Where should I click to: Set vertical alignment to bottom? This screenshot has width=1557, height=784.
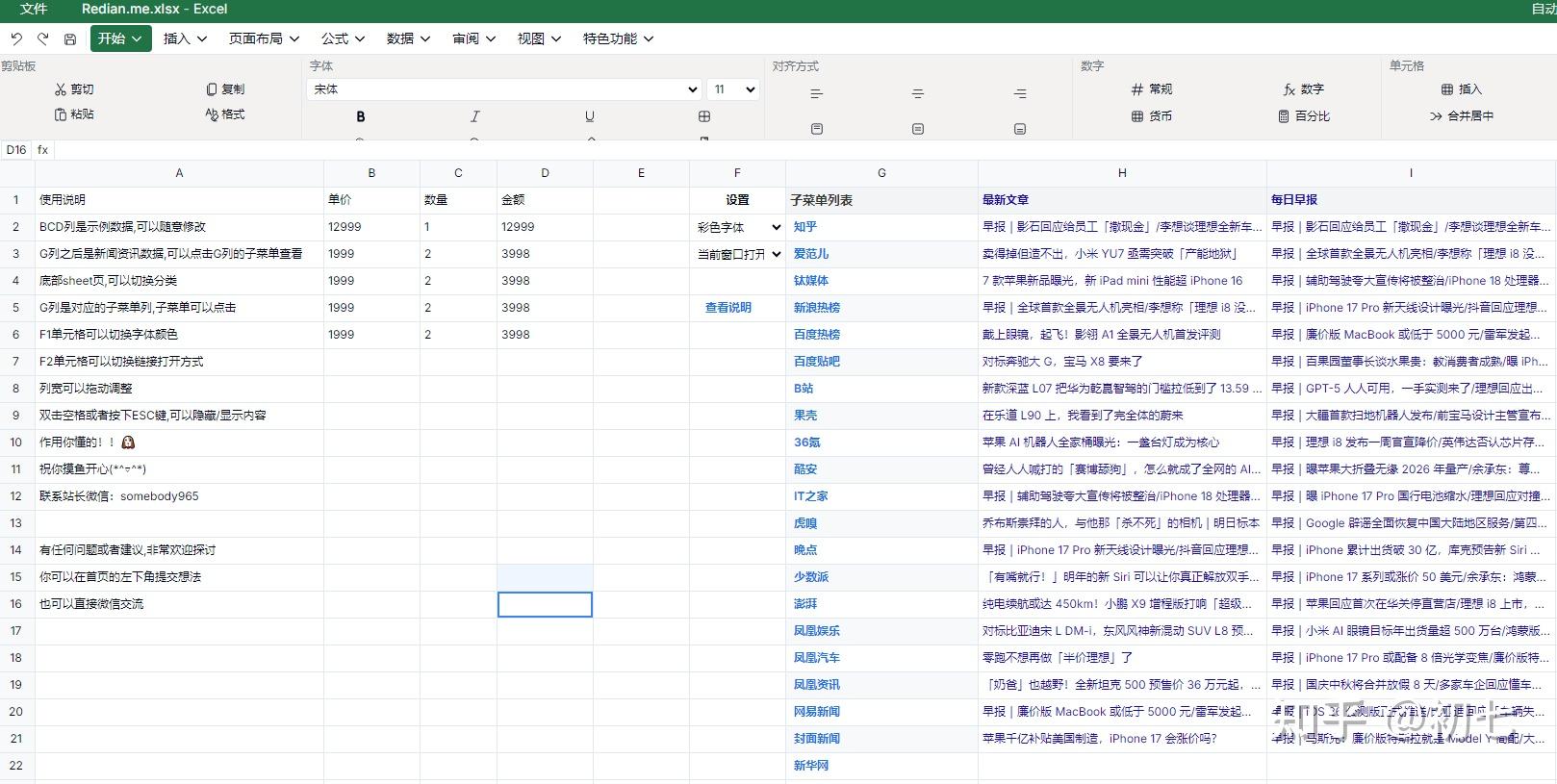[x=1020, y=128]
